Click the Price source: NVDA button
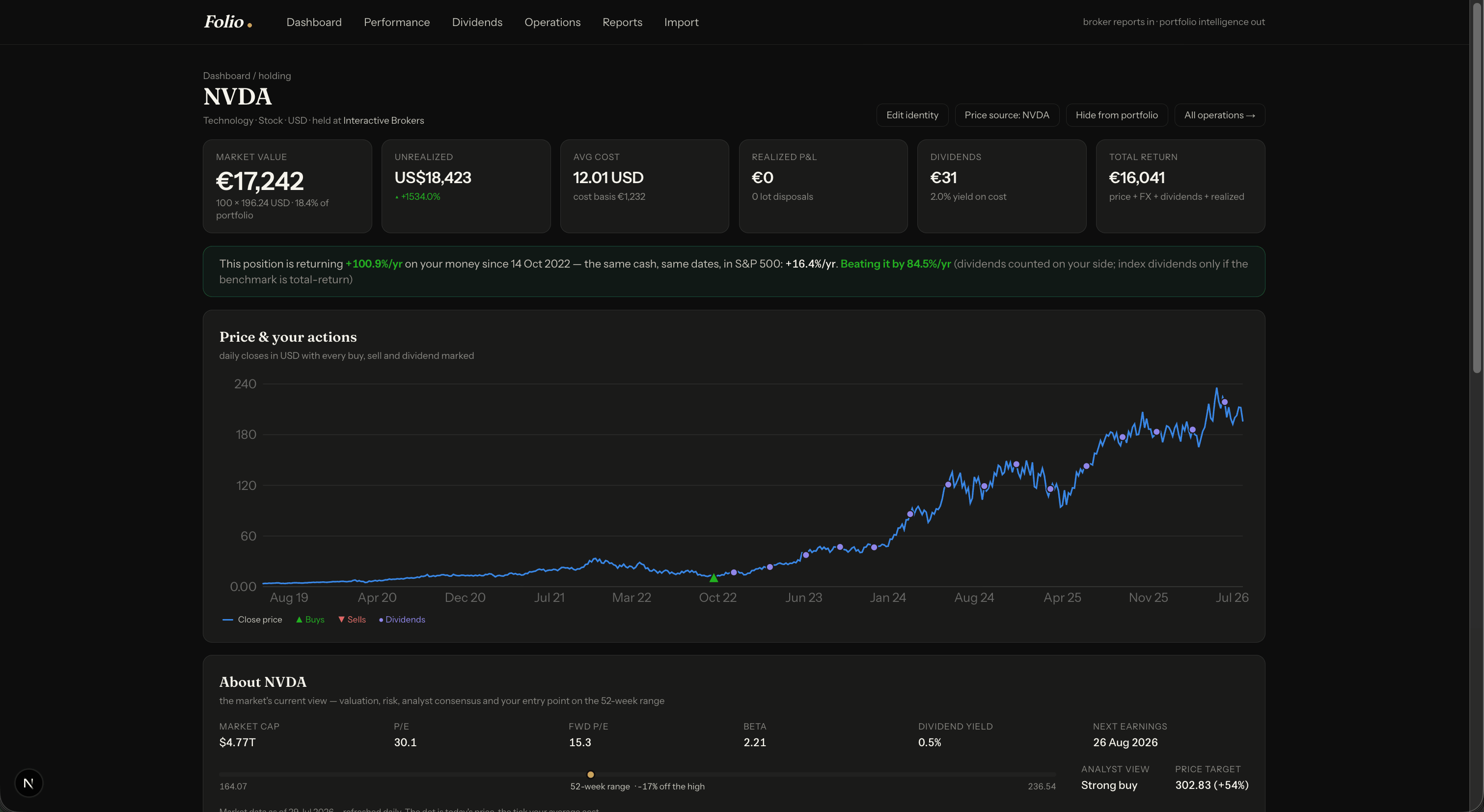This screenshot has height=812, width=1484. (1006, 115)
